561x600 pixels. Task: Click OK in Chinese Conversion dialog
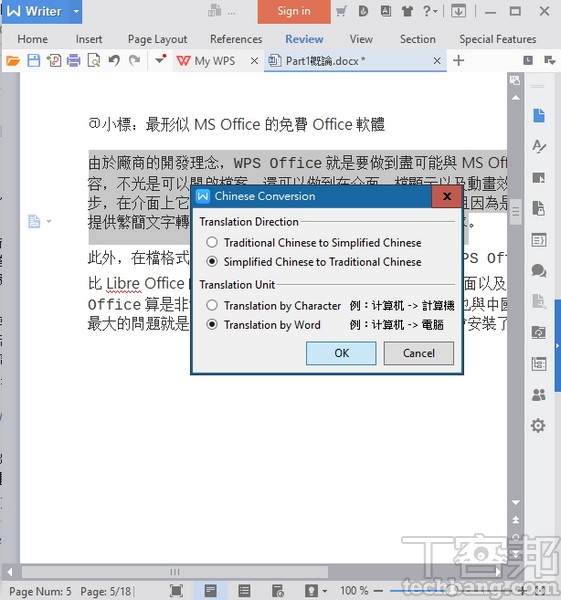[341, 353]
